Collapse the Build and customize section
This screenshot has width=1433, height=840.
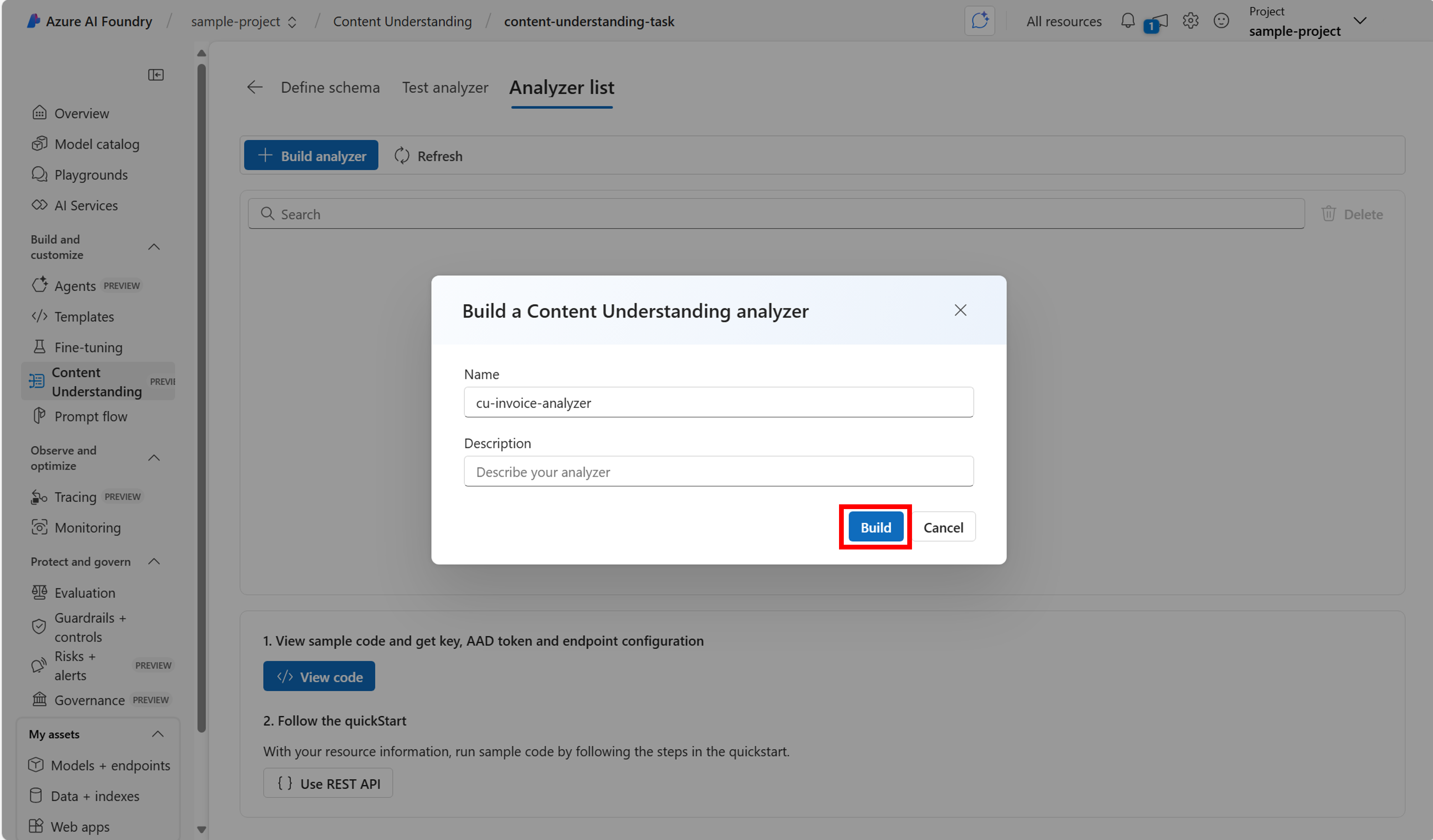(153, 247)
